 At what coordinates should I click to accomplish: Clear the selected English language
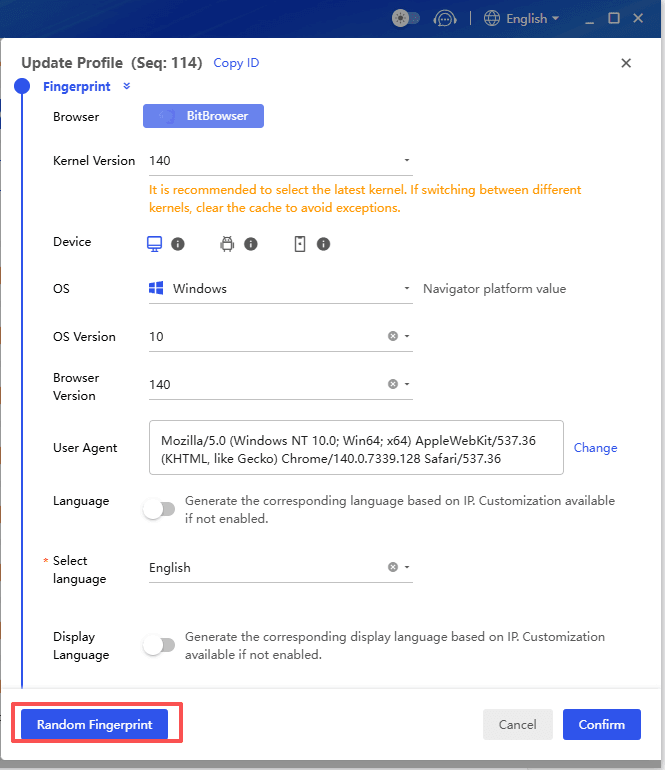(393, 567)
